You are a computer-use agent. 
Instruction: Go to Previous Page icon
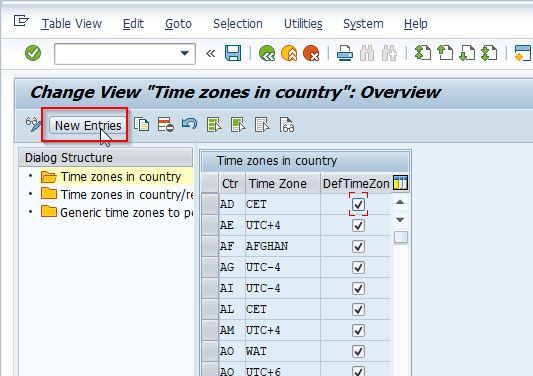point(445,53)
